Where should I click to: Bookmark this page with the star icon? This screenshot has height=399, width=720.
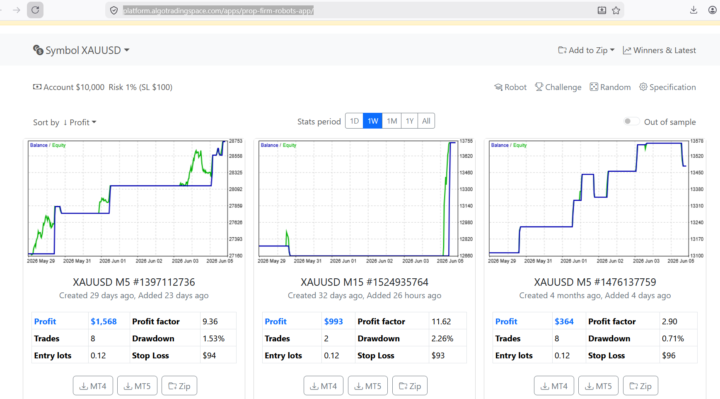coord(616,10)
